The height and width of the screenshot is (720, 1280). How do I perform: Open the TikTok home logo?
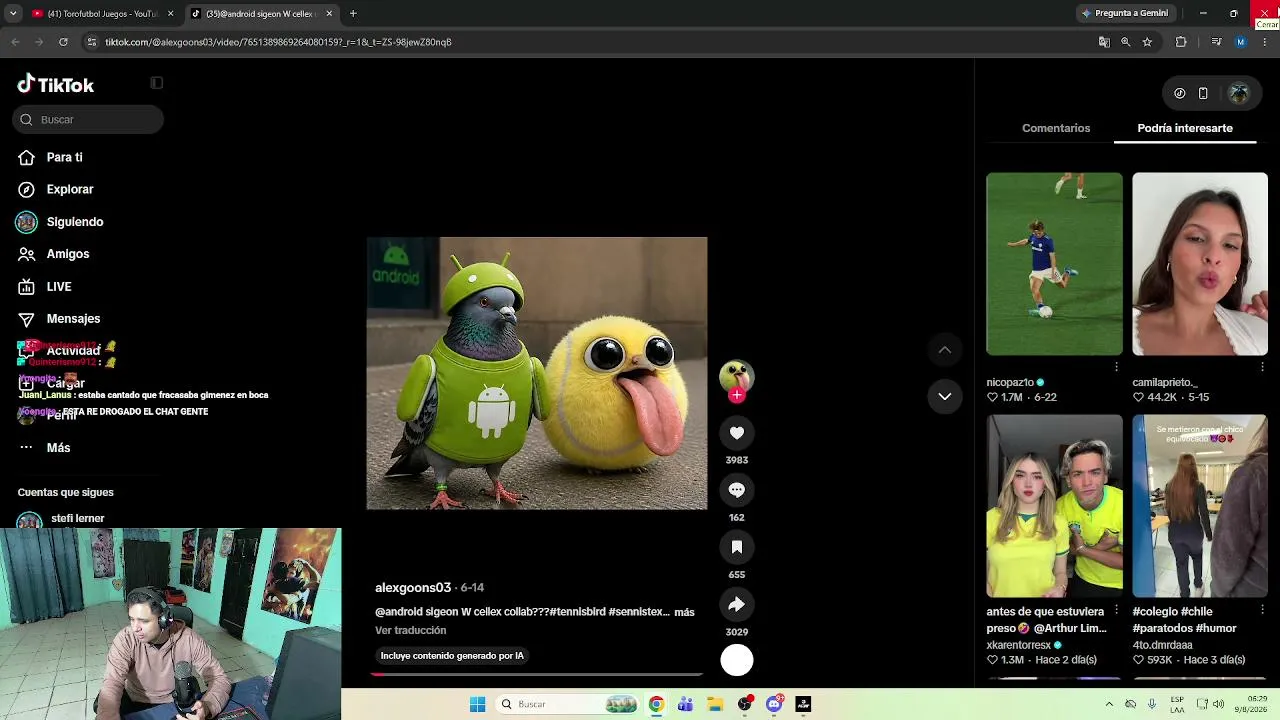[56, 85]
